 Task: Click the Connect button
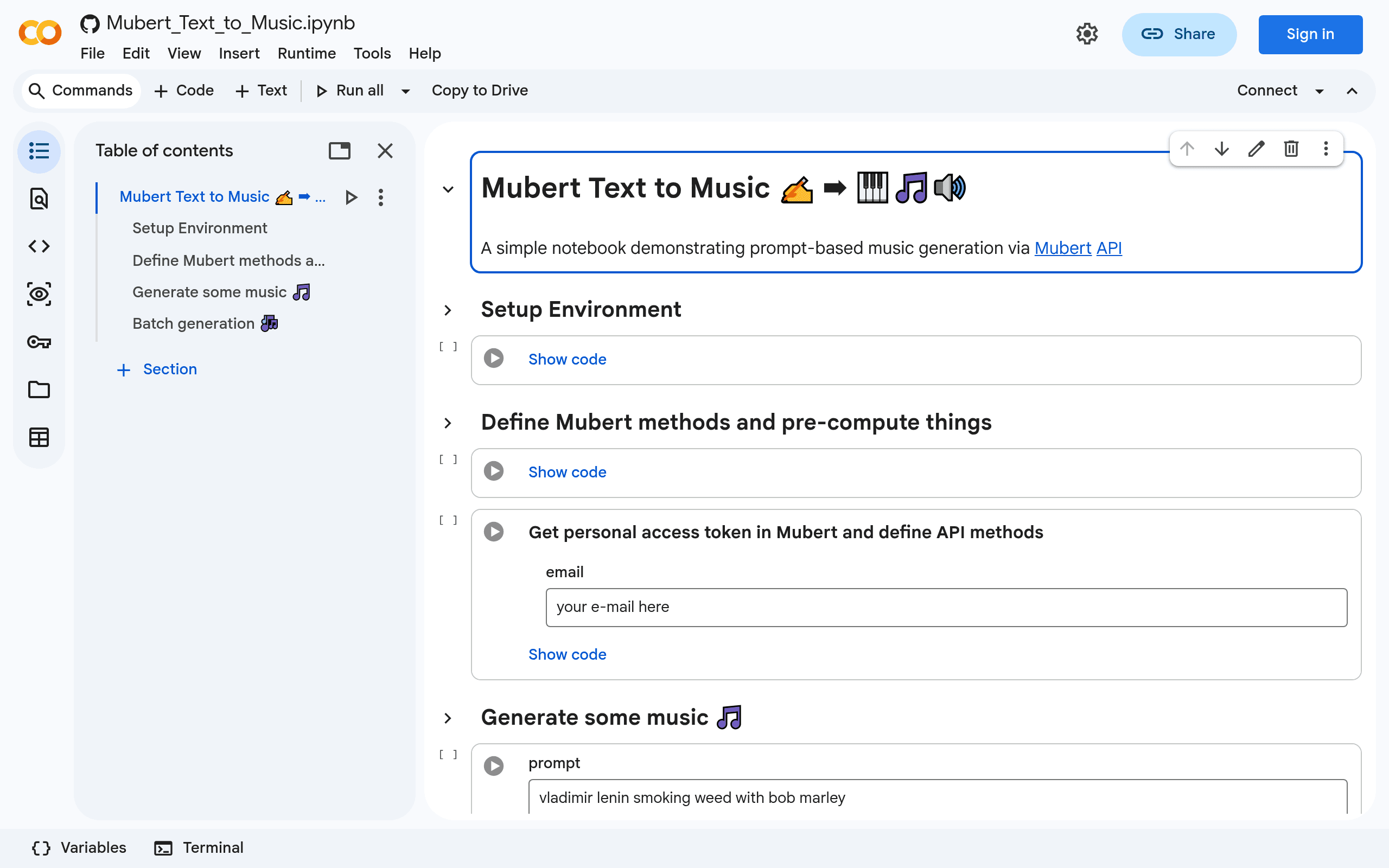pos(1267,91)
